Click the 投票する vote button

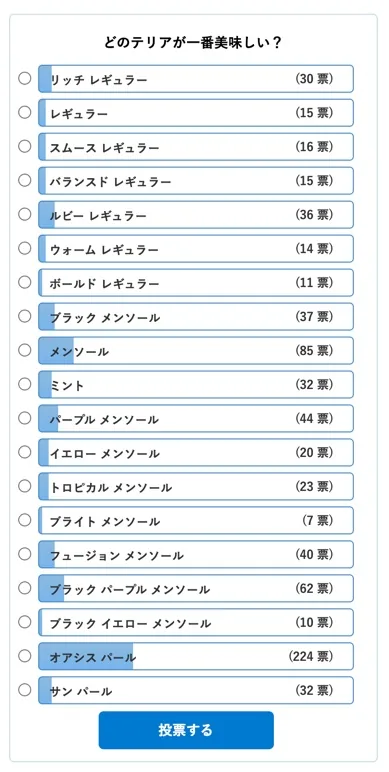[x=186, y=730]
